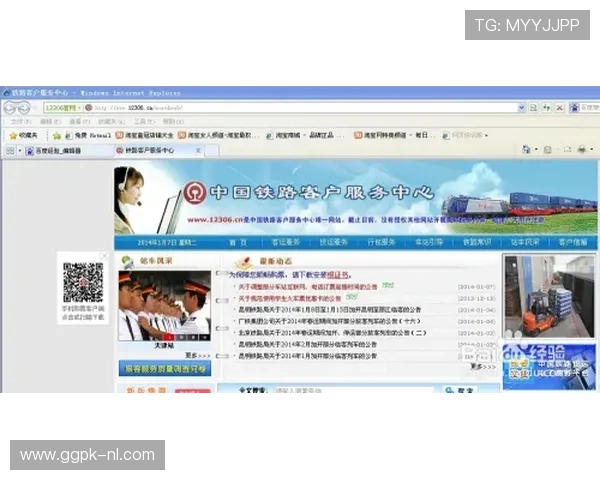Select 客运服务 in the blue navigation bar
The image size is (600, 480).
pos(286,242)
